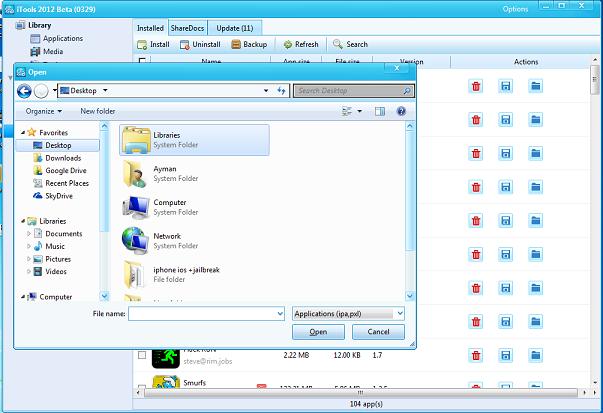Click the Forward arrow in the Open dialog
Image resolution: width=603 pixels, height=413 pixels.
pos(41,91)
